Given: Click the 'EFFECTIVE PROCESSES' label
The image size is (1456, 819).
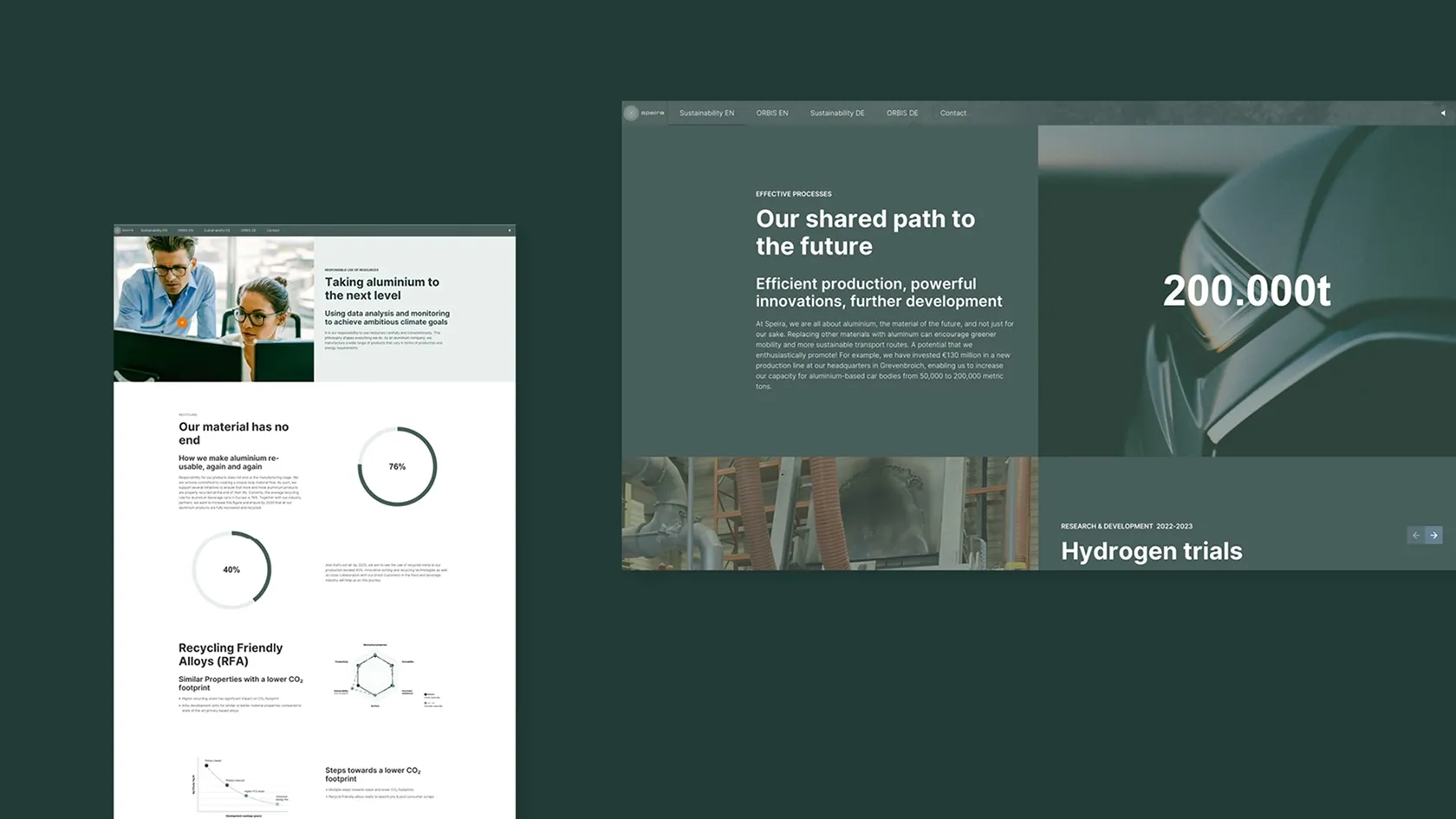Looking at the screenshot, I should 793,194.
